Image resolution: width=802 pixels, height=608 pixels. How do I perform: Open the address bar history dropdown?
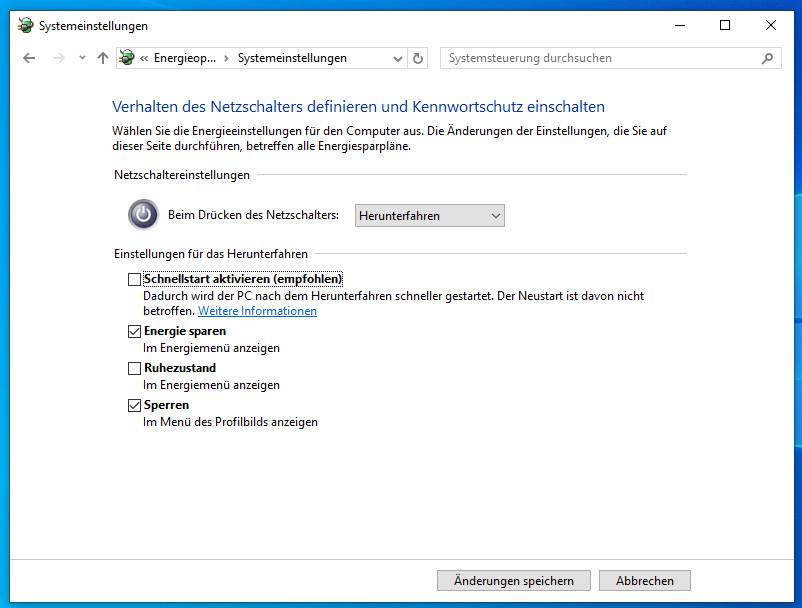pyautogui.click(x=398, y=58)
